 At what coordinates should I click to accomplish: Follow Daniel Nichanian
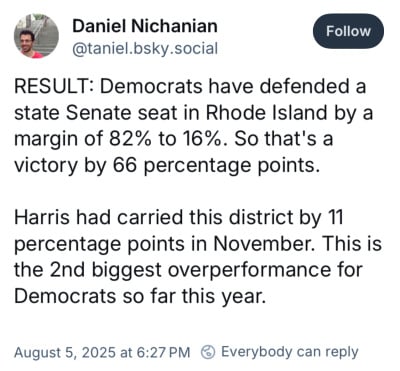click(x=348, y=31)
